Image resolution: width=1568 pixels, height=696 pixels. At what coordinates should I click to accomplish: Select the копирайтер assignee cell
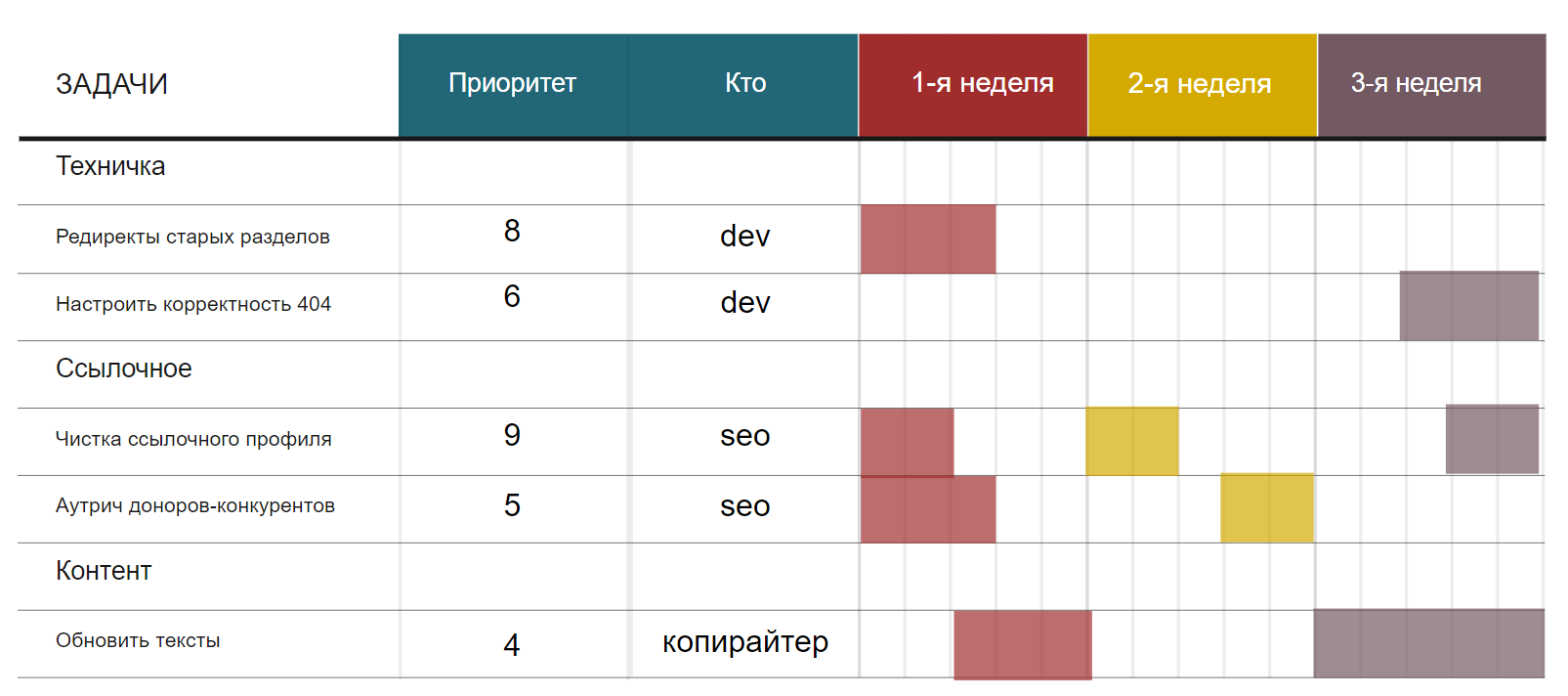(x=744, y=642)
